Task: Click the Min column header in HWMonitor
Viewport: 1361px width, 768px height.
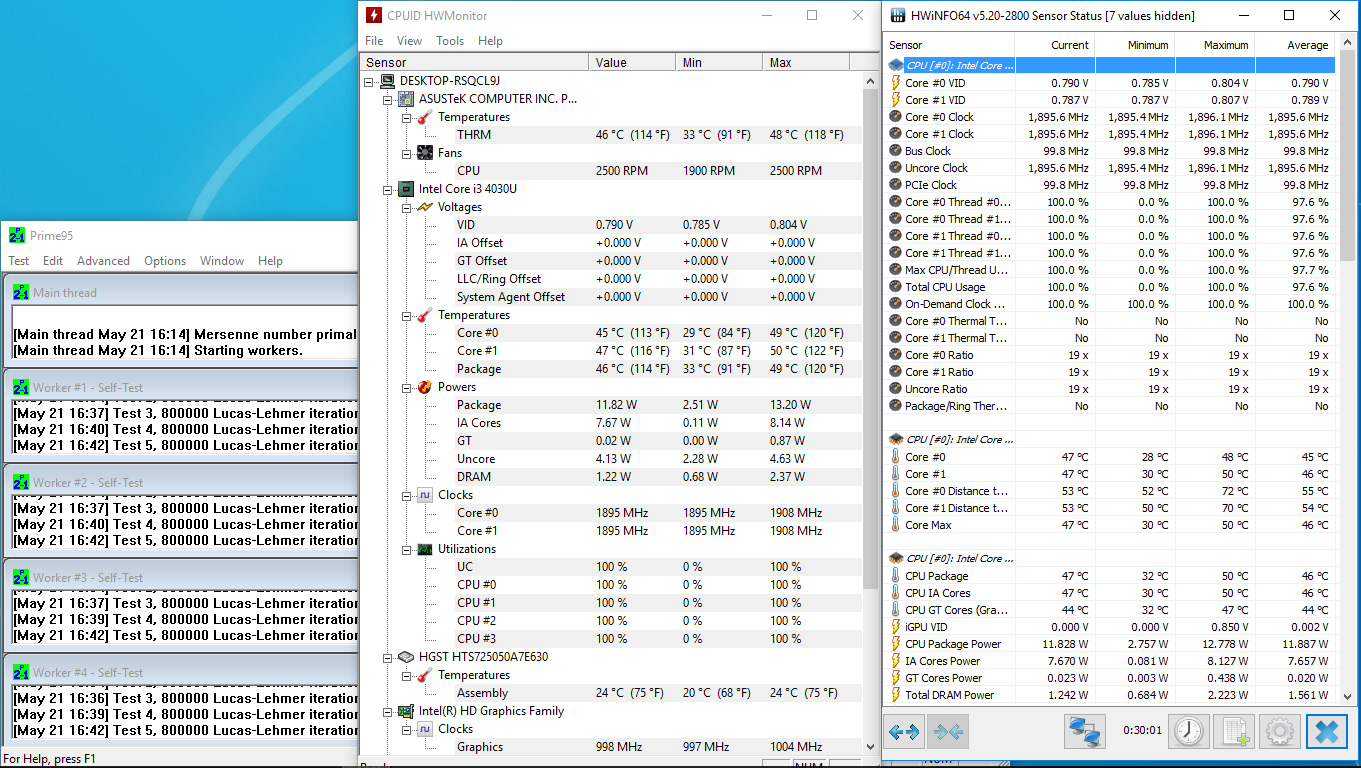Action: click(719, 62)
